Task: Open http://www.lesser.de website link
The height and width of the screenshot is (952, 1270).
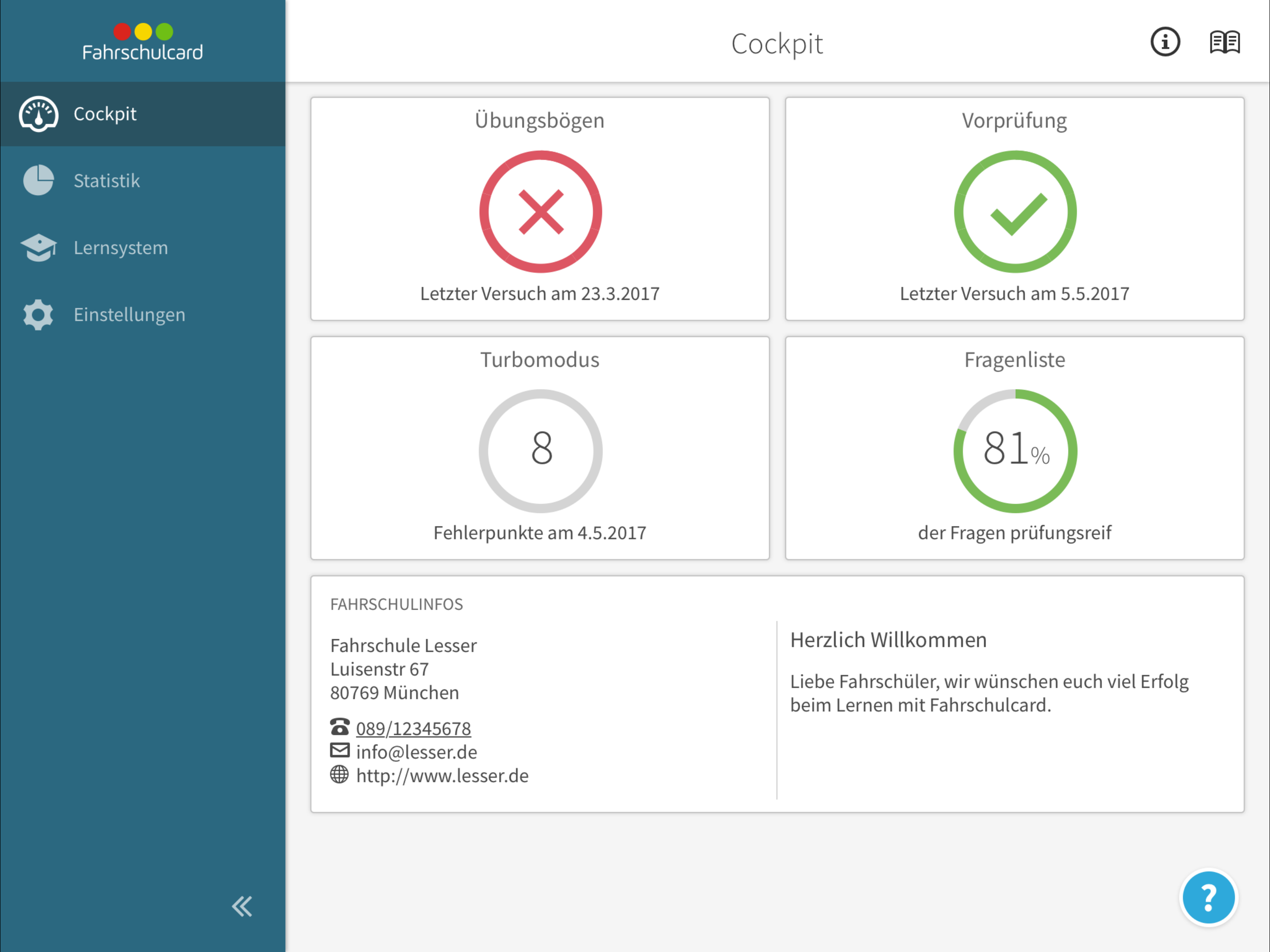Action: (x=442, y=775)
